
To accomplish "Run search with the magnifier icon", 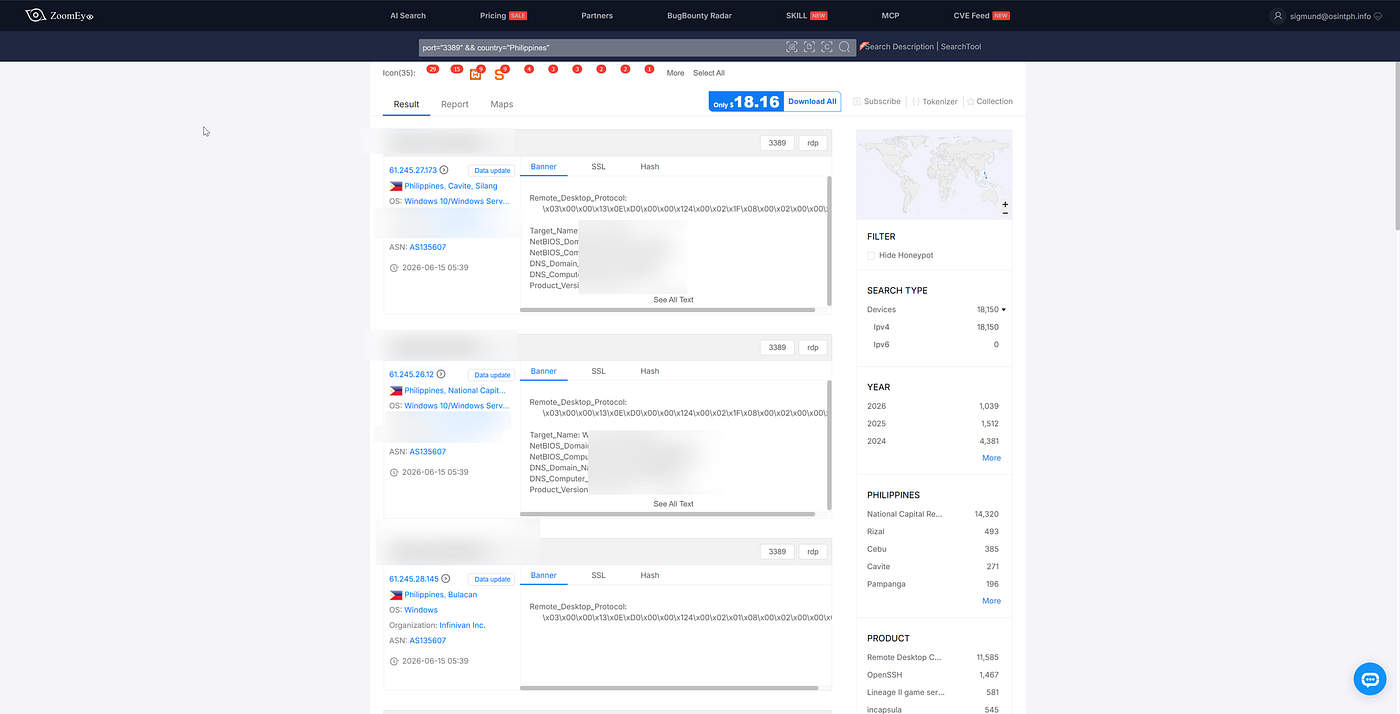I will click(845, 47).
